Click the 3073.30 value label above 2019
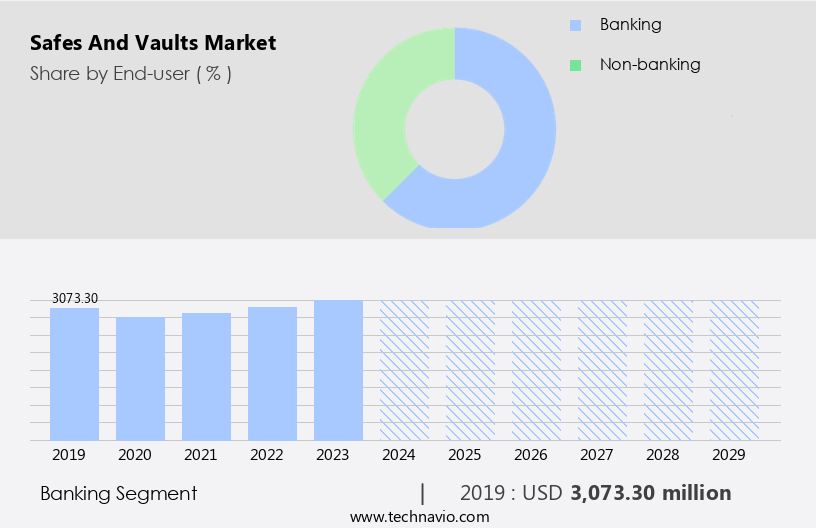816x528 pixels. pos(75,299)
